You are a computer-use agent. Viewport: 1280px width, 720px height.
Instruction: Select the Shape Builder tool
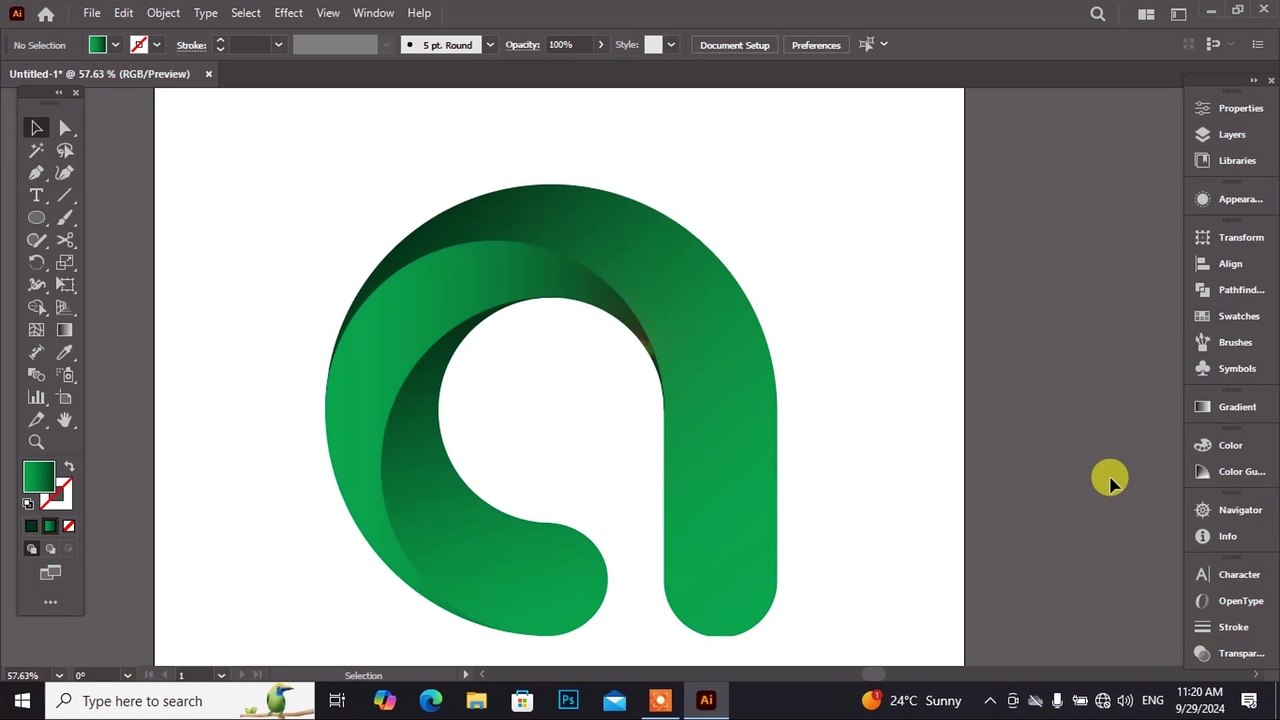pyautogui.click(x=36, y=308)
